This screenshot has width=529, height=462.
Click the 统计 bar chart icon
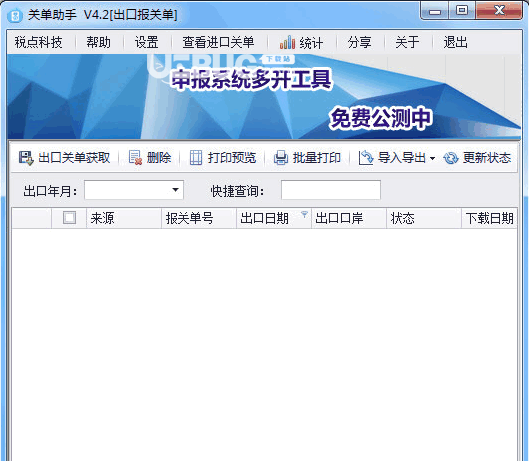click(x=287, y=43)
